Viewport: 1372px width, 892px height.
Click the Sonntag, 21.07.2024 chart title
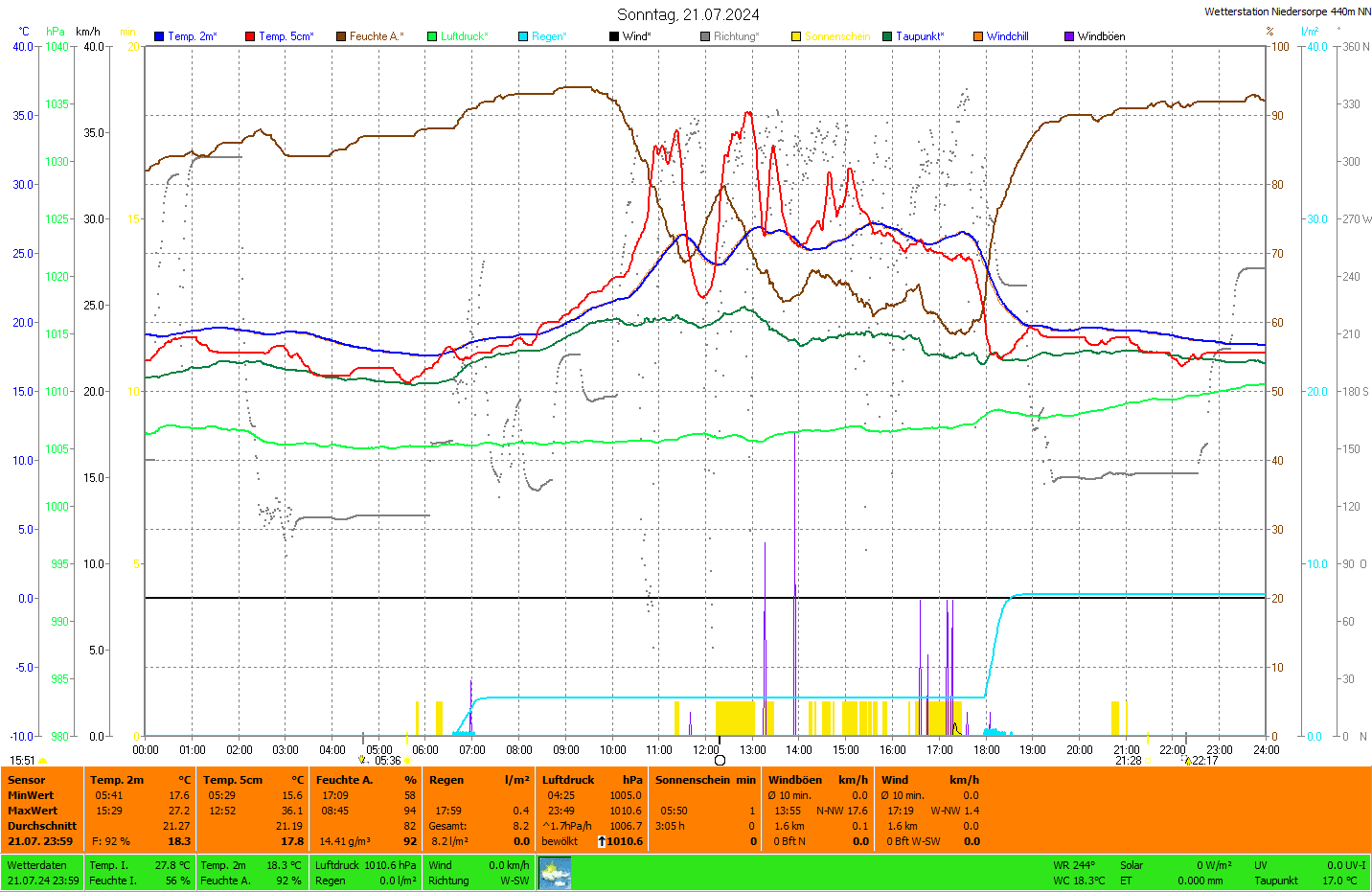[688, 14]
